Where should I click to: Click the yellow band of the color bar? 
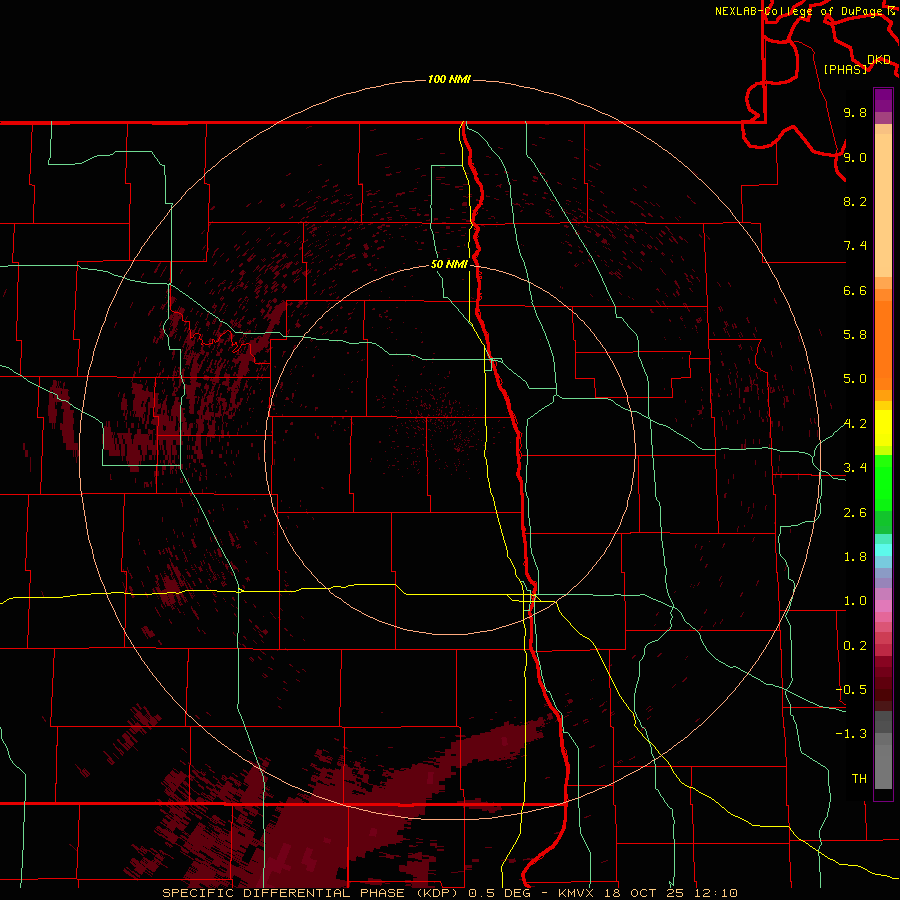pyautogui.click(x=883, y=428)
